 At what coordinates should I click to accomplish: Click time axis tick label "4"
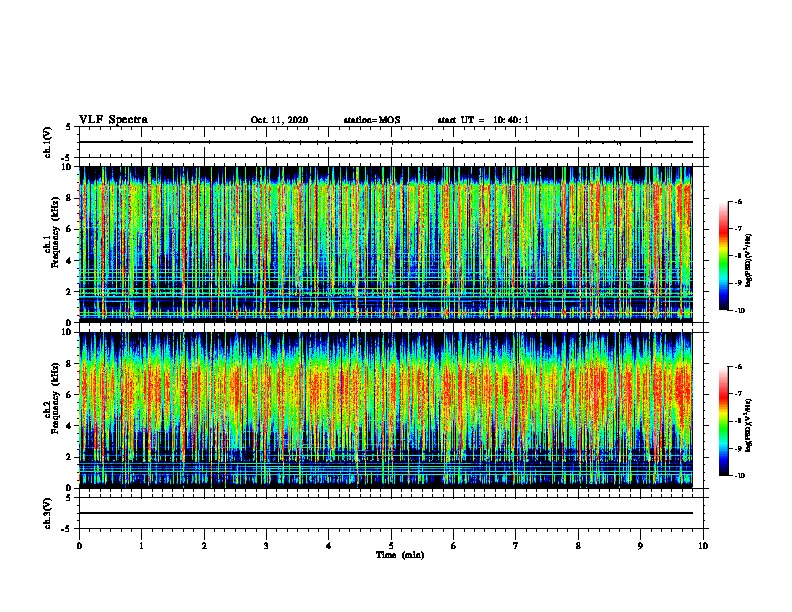pos(329,546)
